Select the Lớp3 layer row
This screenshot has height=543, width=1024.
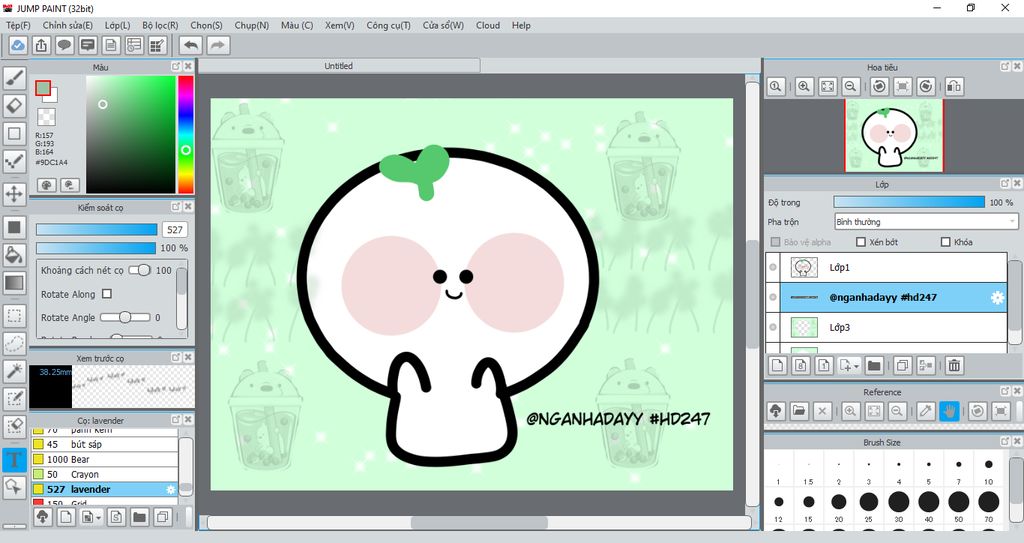886,327
